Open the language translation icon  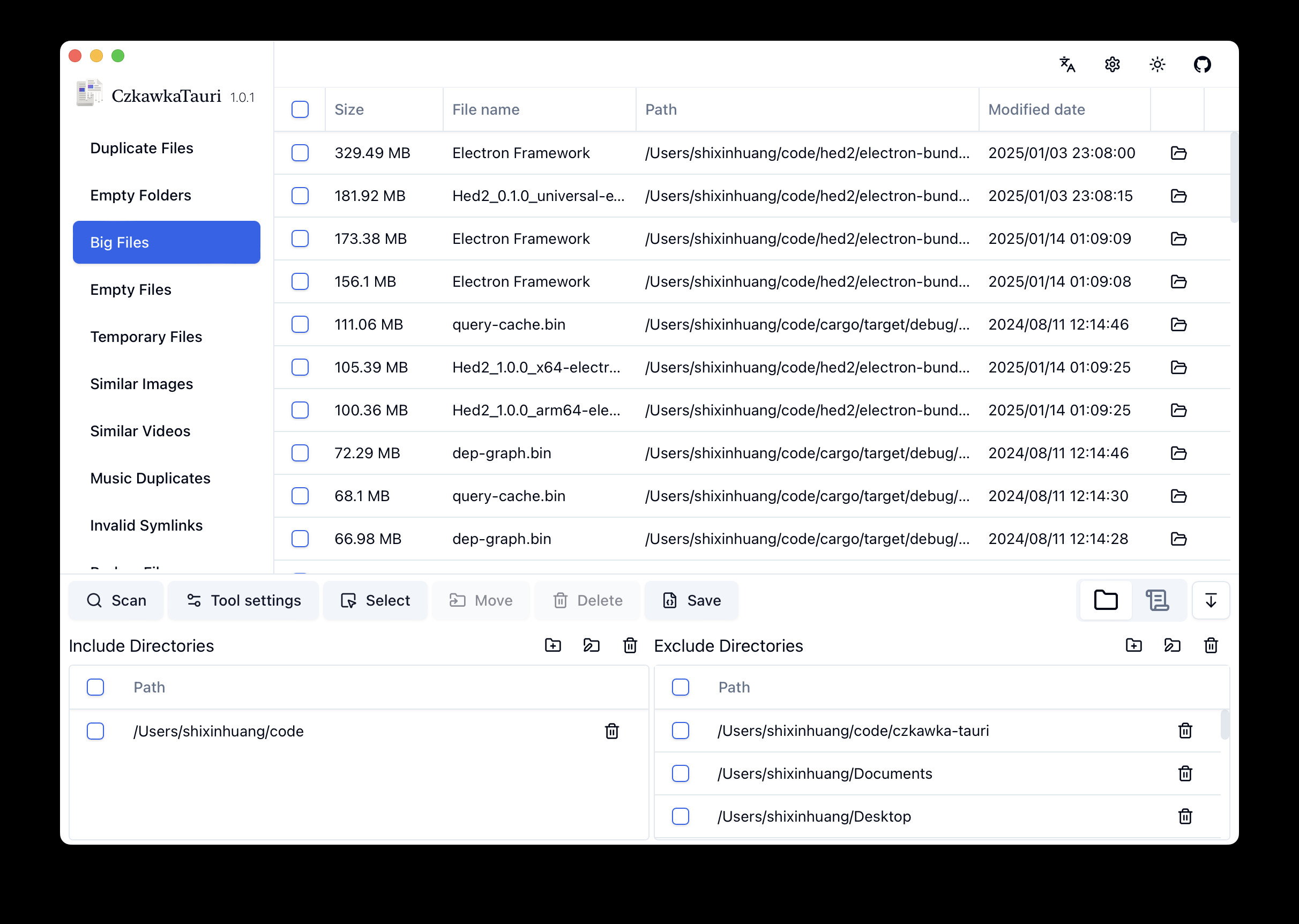[x=1067, y=64]
